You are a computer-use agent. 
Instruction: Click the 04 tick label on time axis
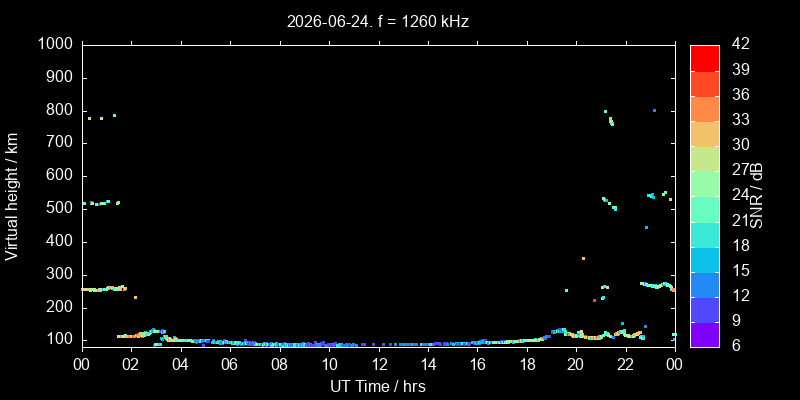[181, 365]
